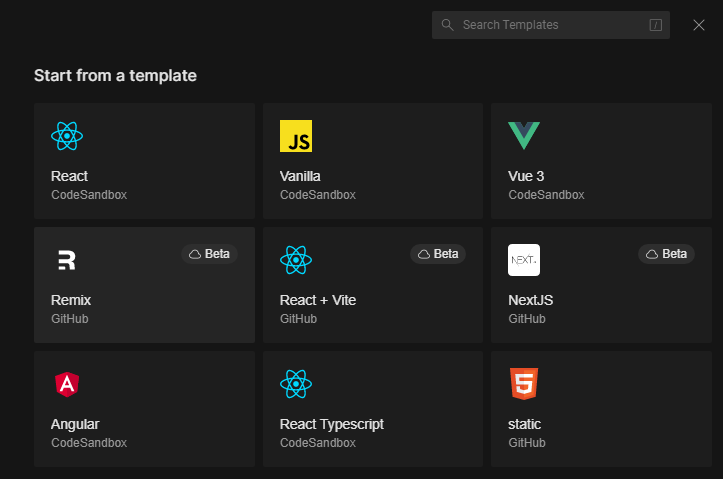The width and height of the screenshot is (723, 479).
Task: Close the template dialog with X
Action: click(x=699, y=25)
